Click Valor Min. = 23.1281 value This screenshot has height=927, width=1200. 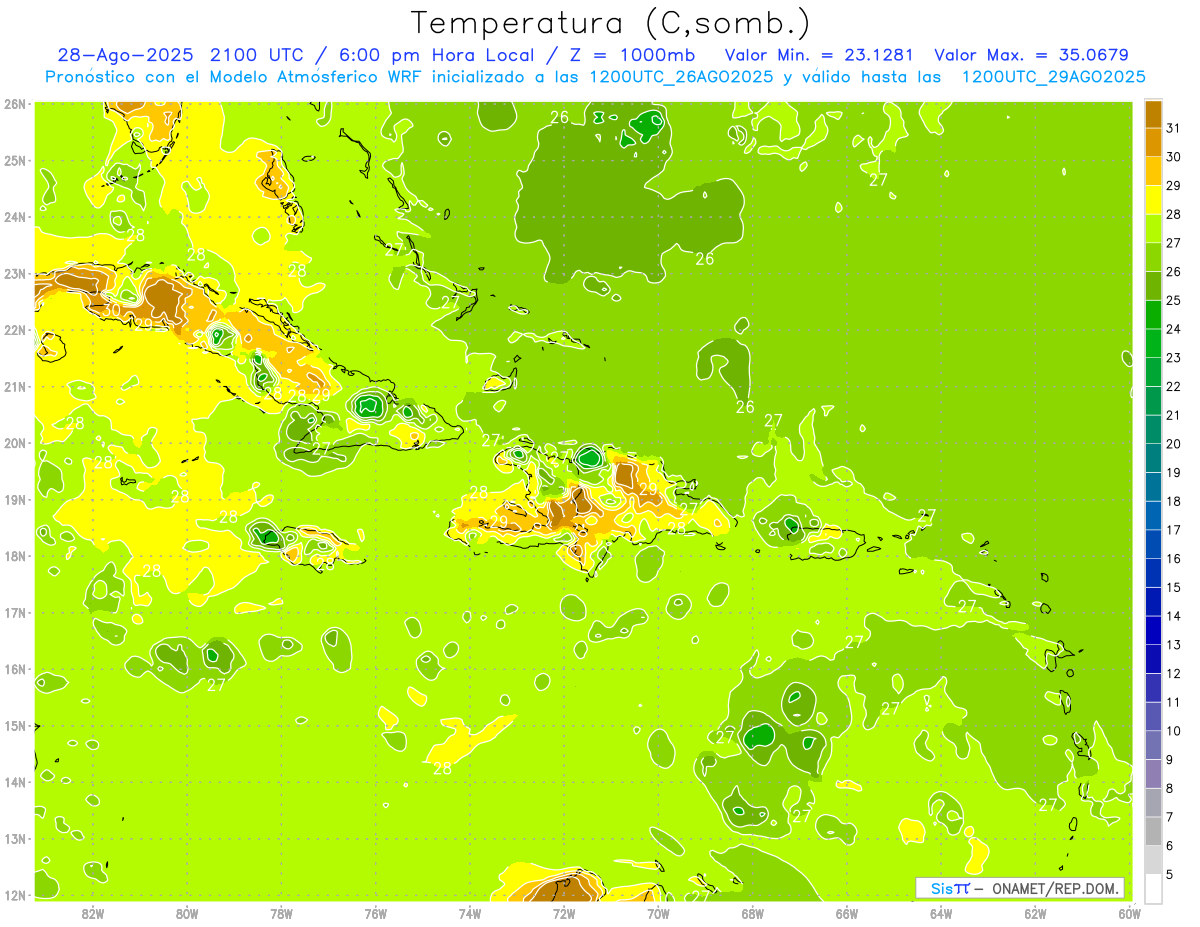[819, 55]
